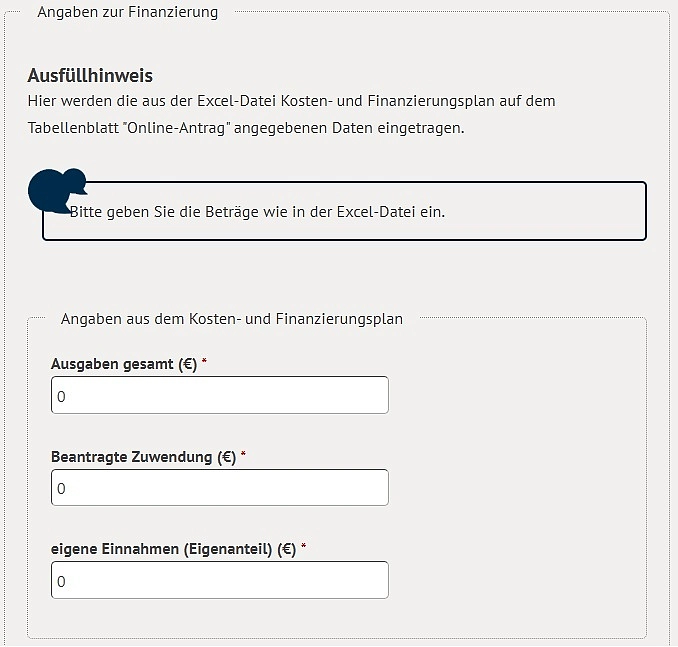The image size is (678, 647).
Task: Click the red asterisk after eigene Einnahmen label
Action: [304, 548]
